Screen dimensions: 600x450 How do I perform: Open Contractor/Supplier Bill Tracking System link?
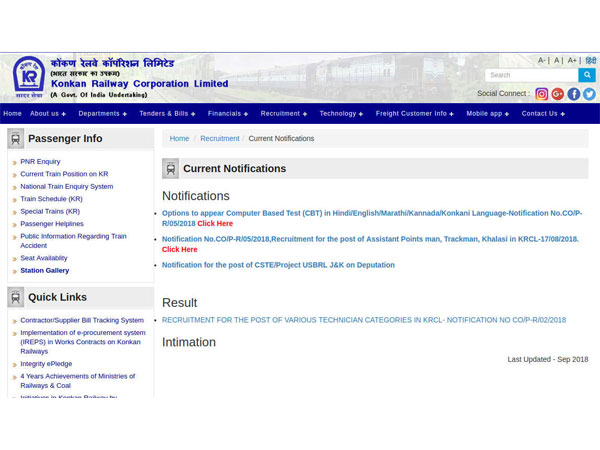click(x=82, y=320)
